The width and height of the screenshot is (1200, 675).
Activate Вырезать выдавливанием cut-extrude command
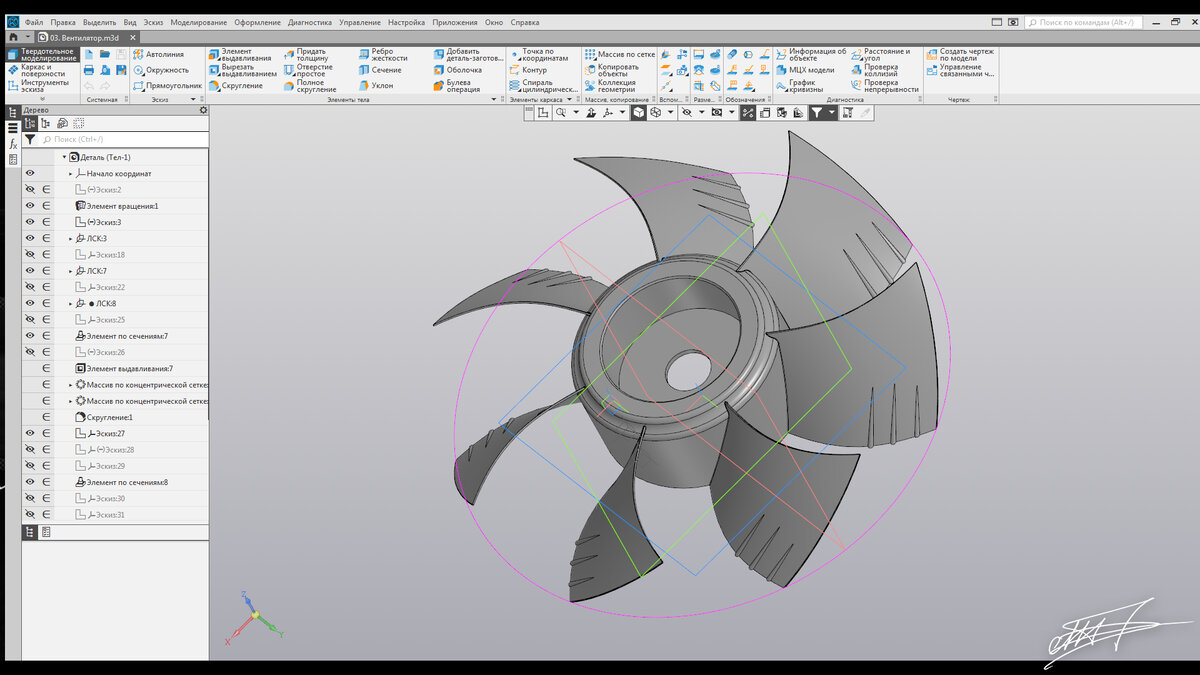pos(243,70)
